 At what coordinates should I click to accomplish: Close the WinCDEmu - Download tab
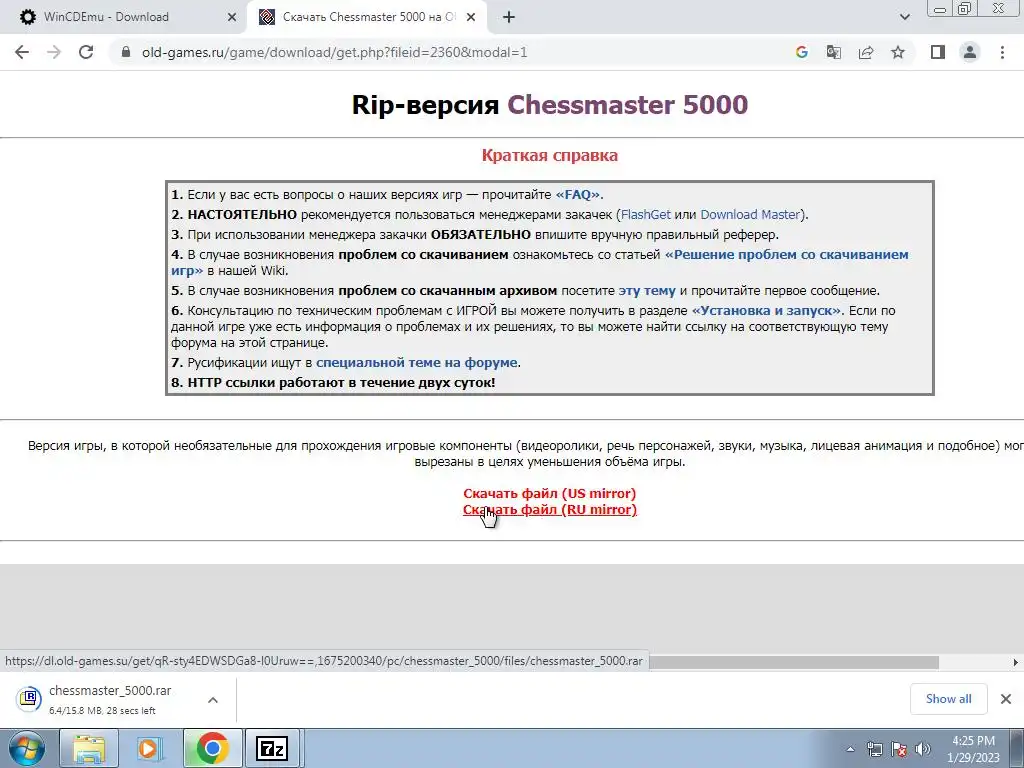click(x=231, y=18)
